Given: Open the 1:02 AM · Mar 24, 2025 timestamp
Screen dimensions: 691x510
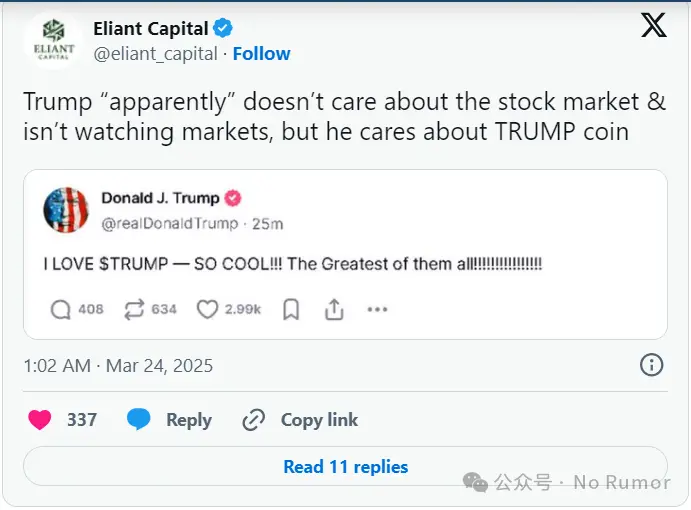Looking at the screenshot, I should [118, 366].
